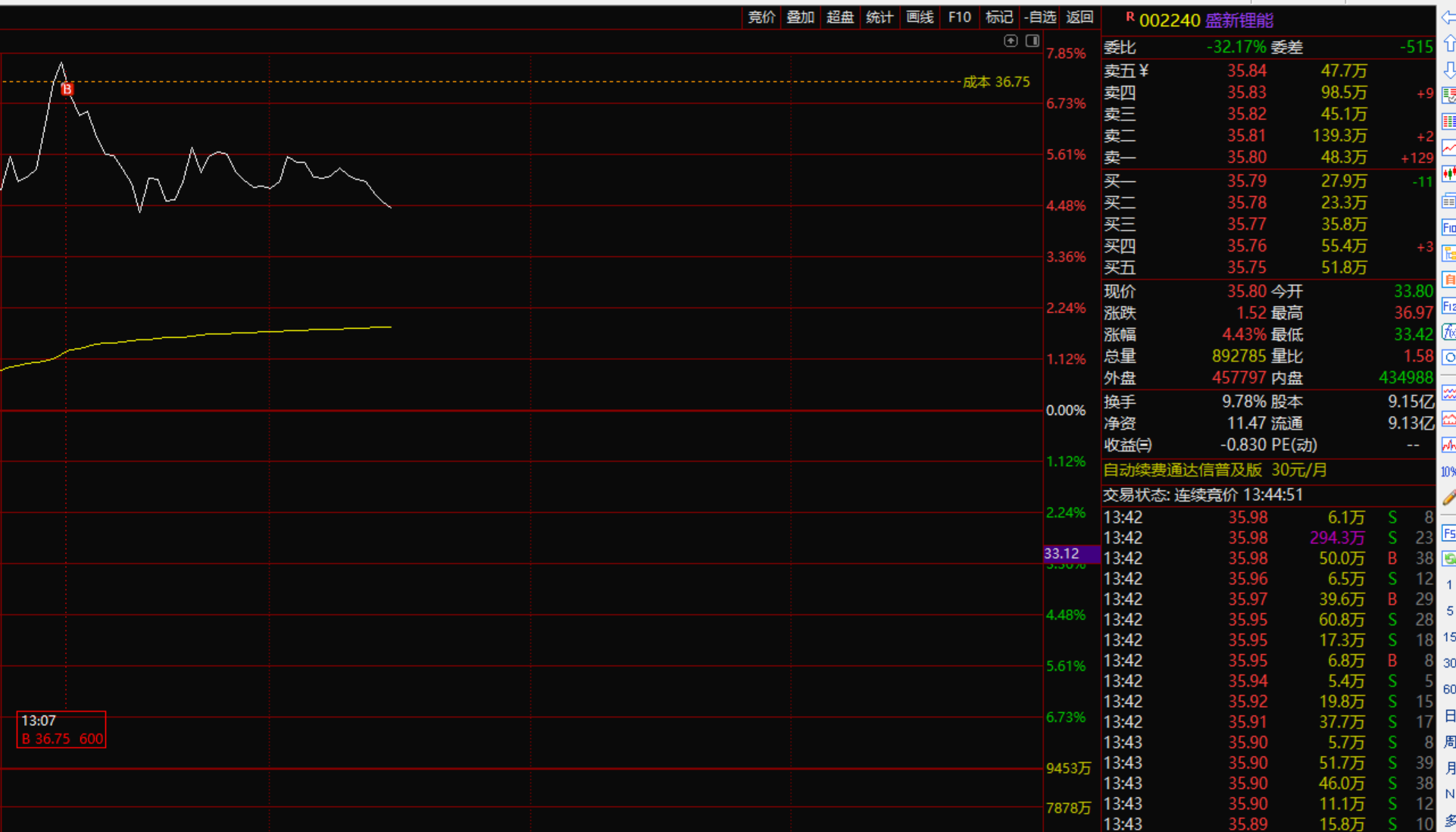Click 叠加 overlay toolbar button
The image size is (1456, 832).
(x=800, y=17)
